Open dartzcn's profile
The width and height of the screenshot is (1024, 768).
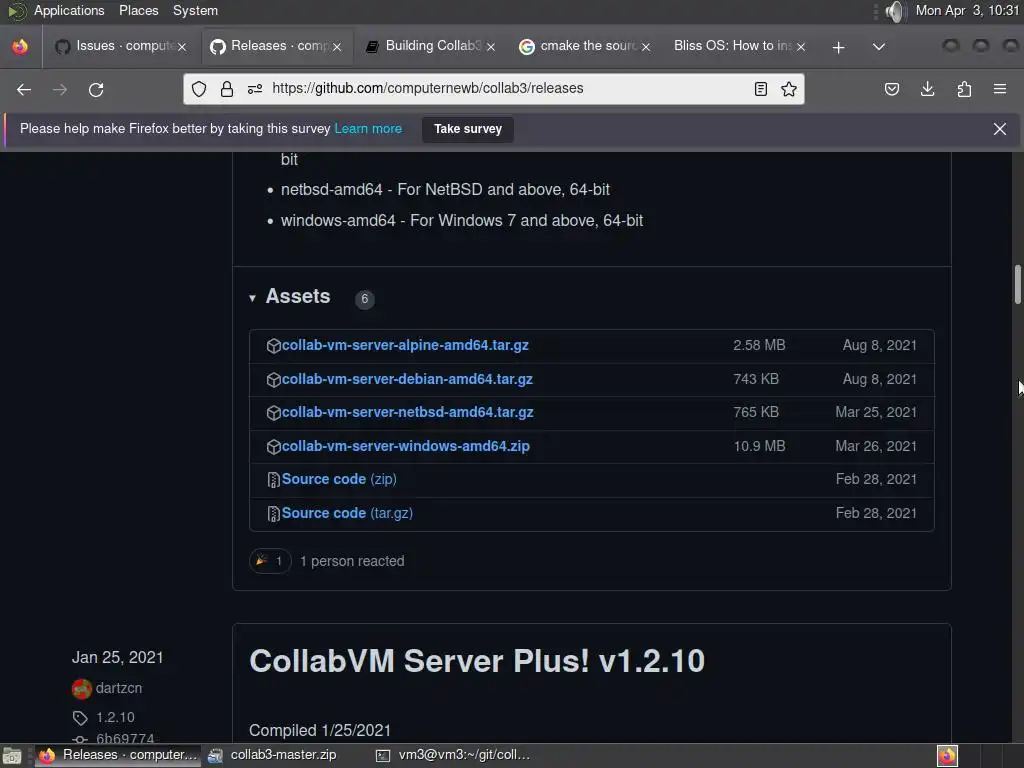(119, 688)
